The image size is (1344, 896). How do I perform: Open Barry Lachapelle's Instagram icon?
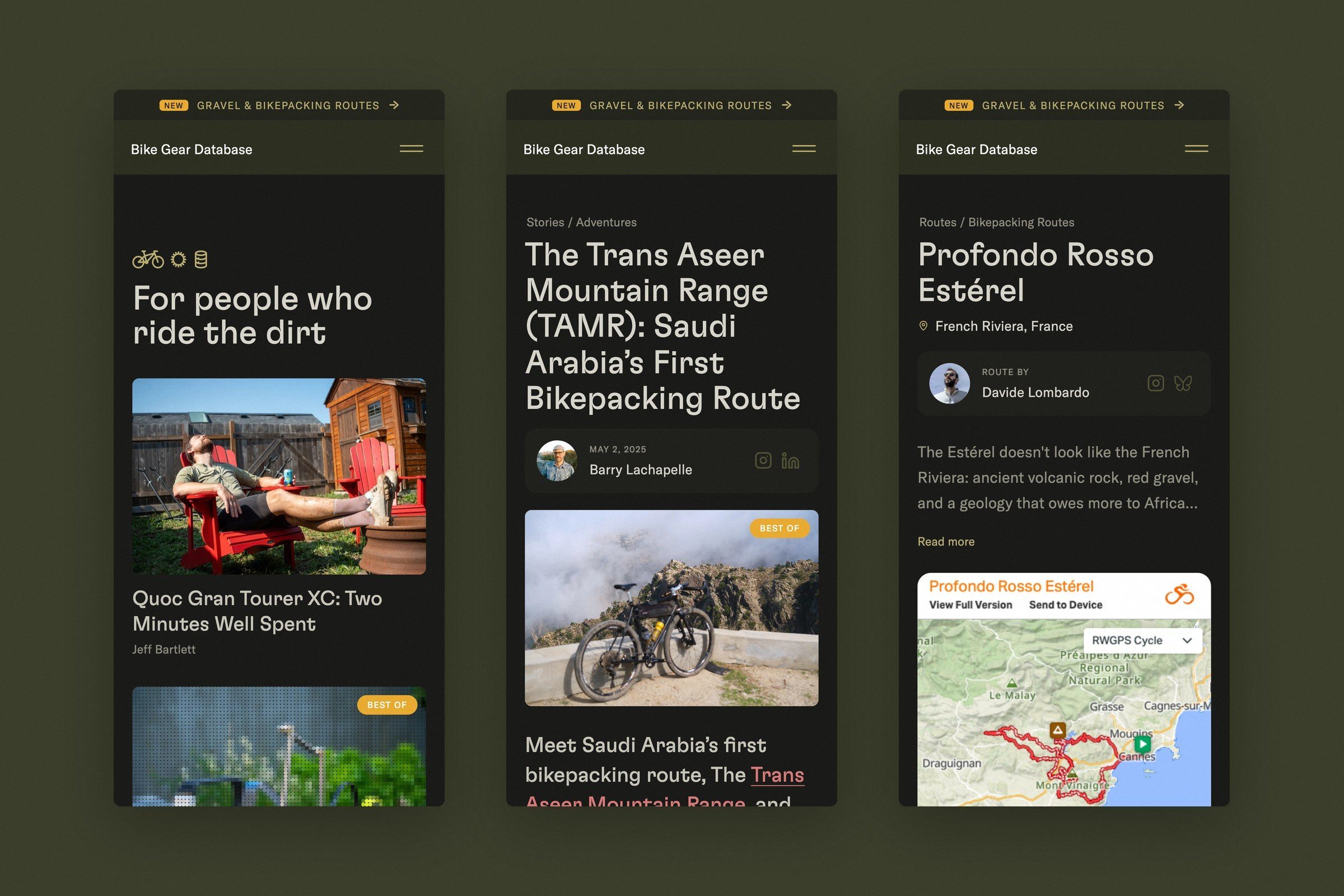coord(763,460)
